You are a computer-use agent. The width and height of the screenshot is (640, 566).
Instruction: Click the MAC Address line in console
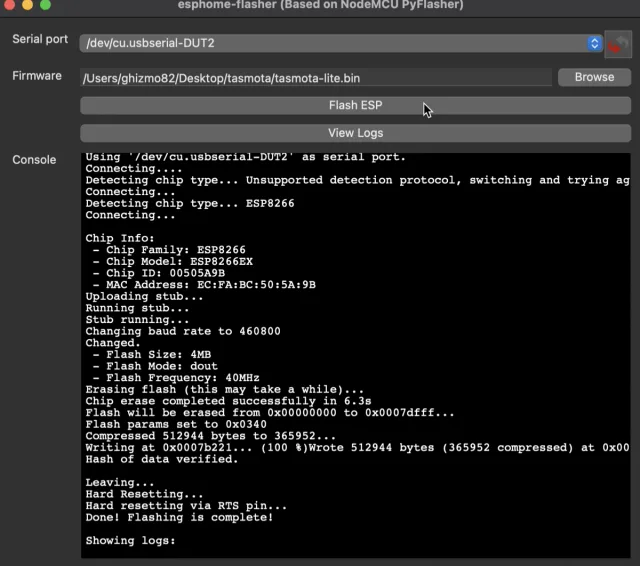[x=200, y=285]
